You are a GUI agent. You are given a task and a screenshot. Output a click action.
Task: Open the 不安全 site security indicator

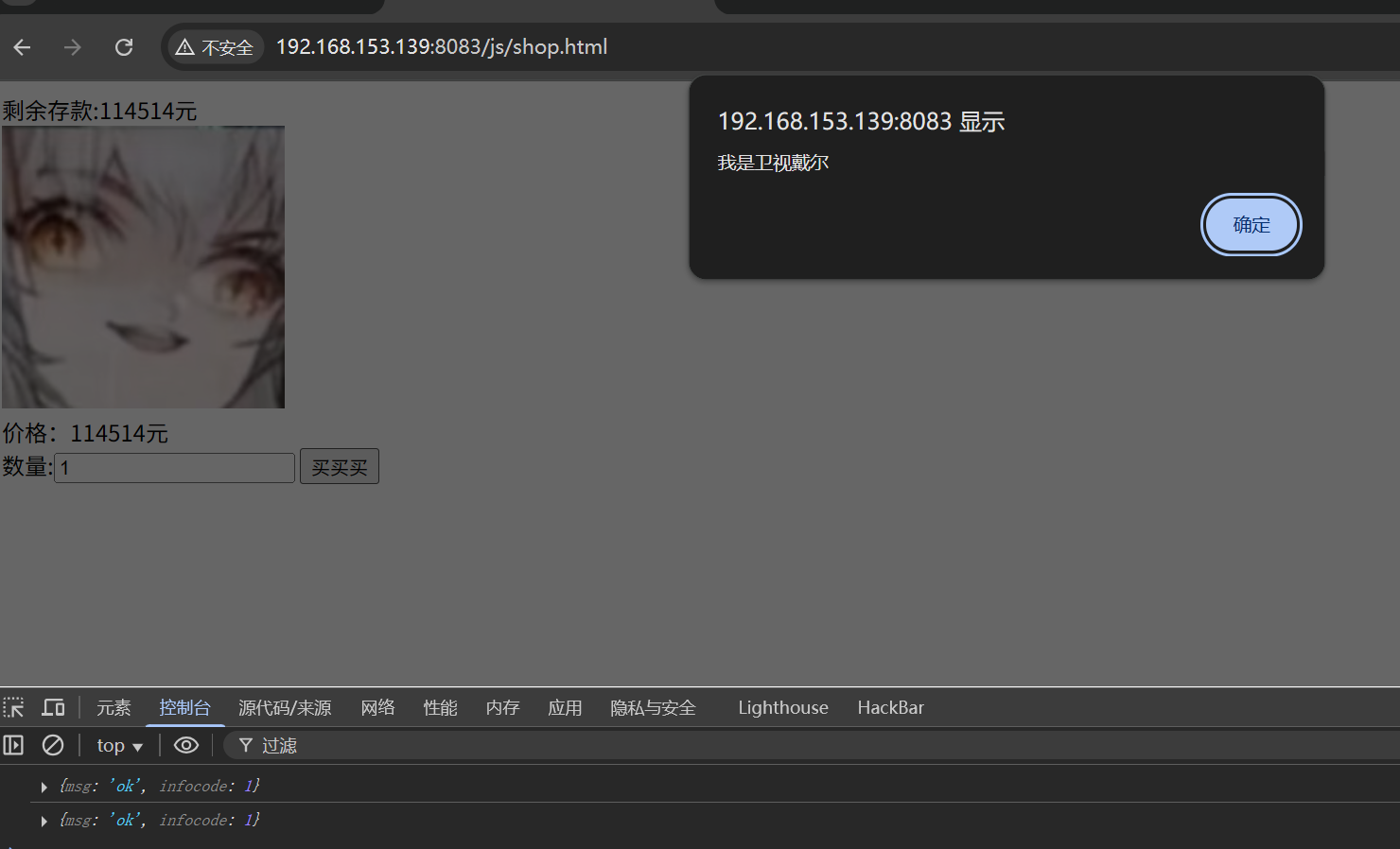(215, 47)
